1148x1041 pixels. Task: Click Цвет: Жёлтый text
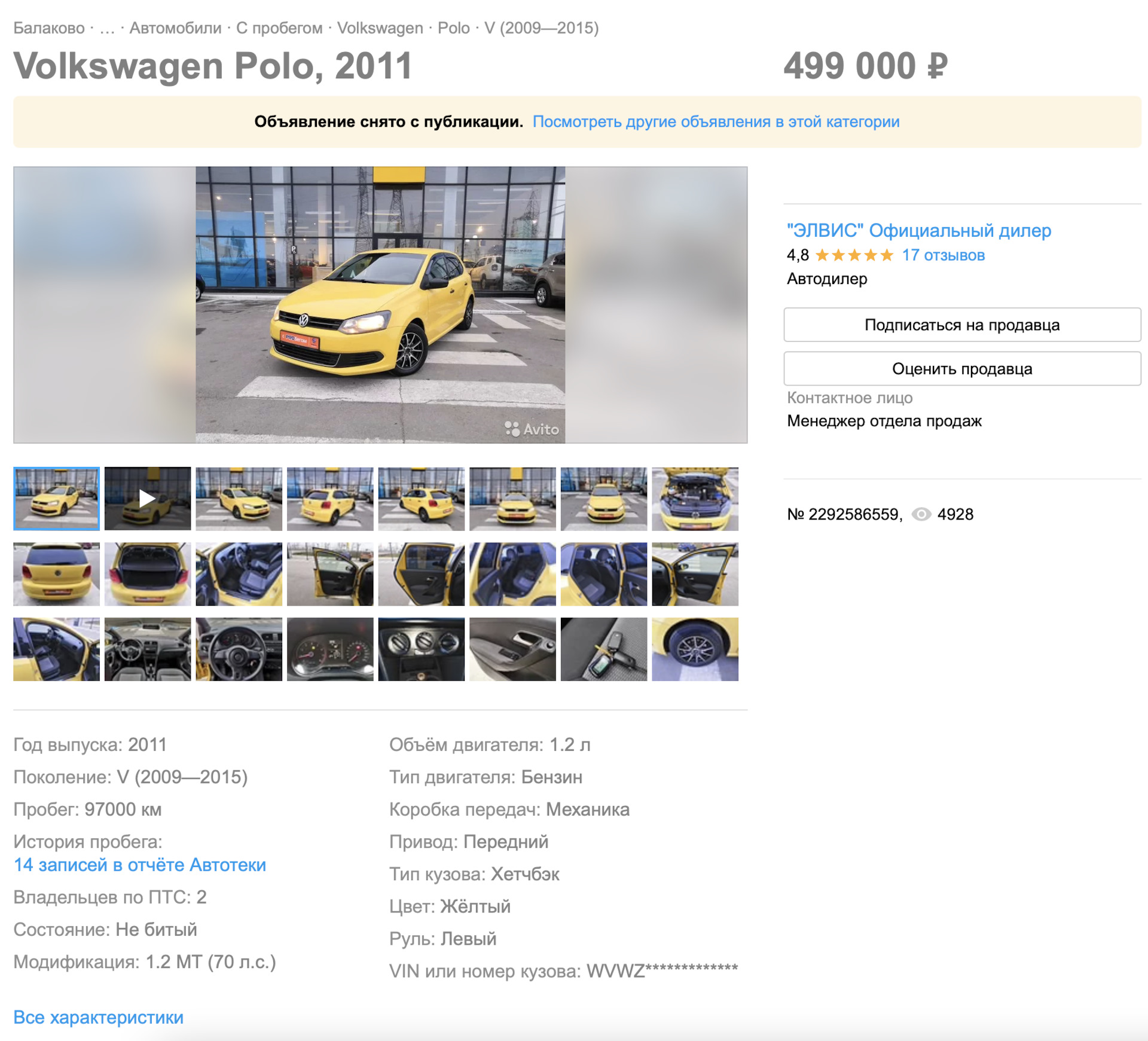(450, 906)
